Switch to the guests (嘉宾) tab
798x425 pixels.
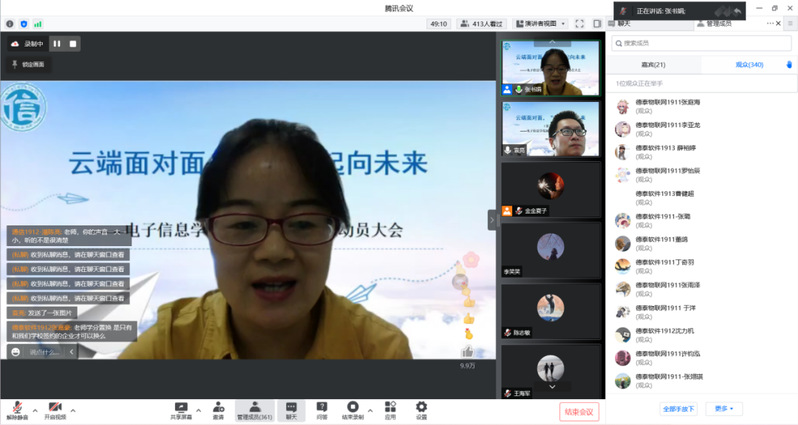653,64
